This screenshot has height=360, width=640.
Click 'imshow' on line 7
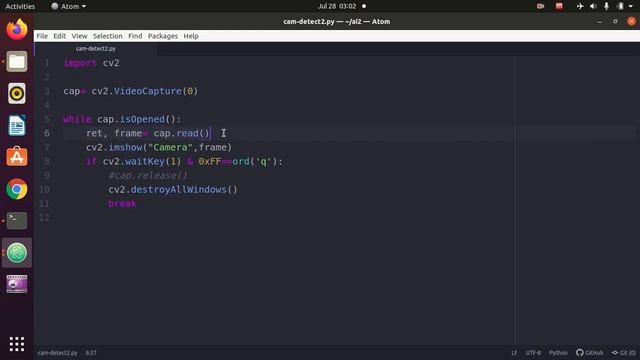pyautogui.click(x=125, y=147)
